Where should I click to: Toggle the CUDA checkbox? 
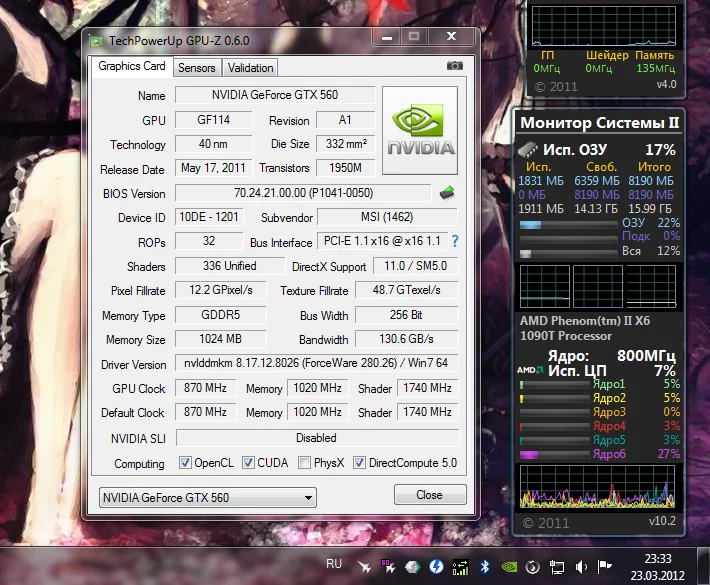point(248,463)
